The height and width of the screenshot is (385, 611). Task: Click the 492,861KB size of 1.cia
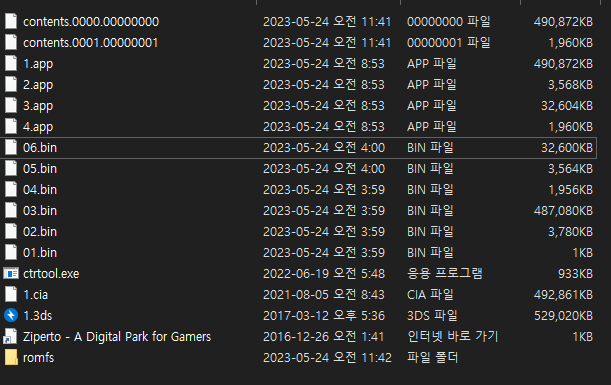tap(563, 295)
